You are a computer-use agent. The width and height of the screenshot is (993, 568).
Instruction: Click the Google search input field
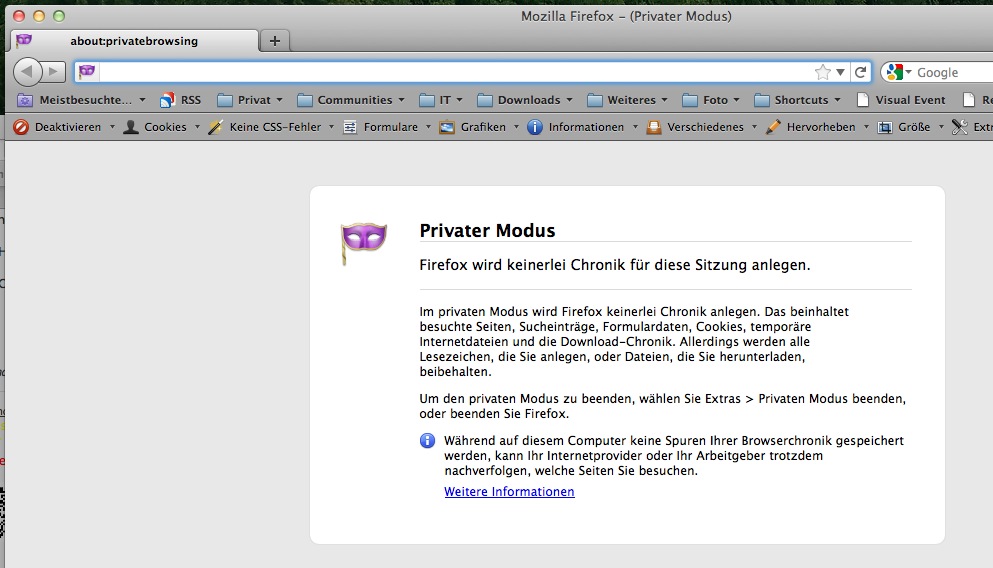[x=950, y=72]
